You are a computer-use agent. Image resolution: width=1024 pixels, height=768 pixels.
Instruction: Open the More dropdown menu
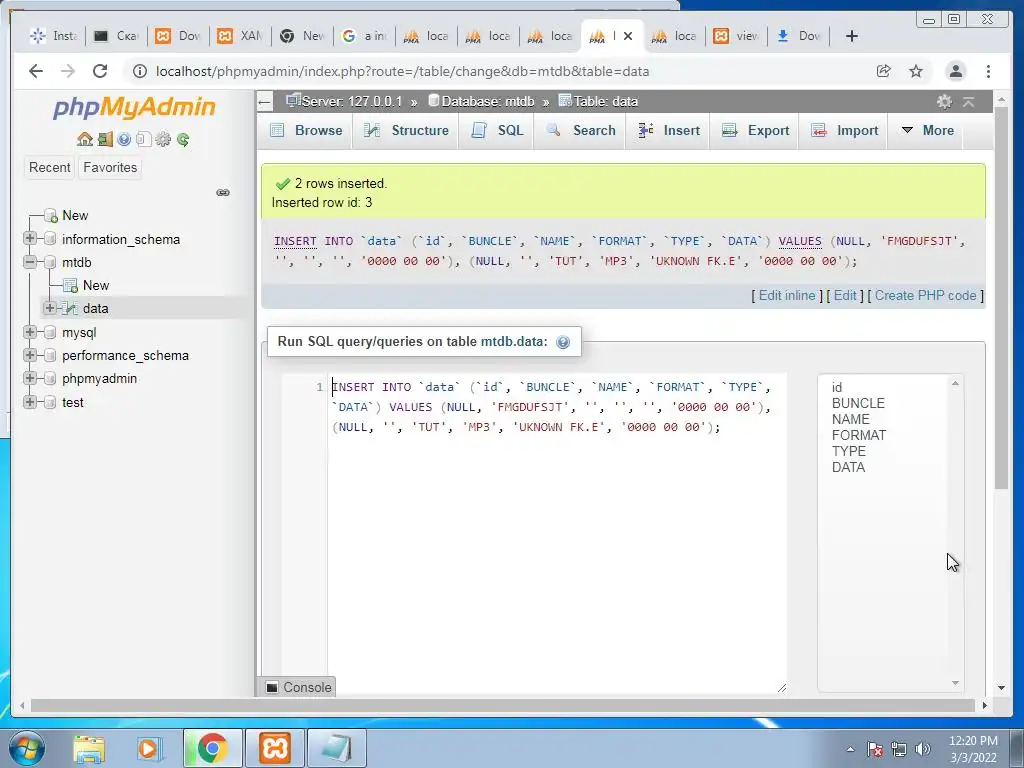point(927,130)
